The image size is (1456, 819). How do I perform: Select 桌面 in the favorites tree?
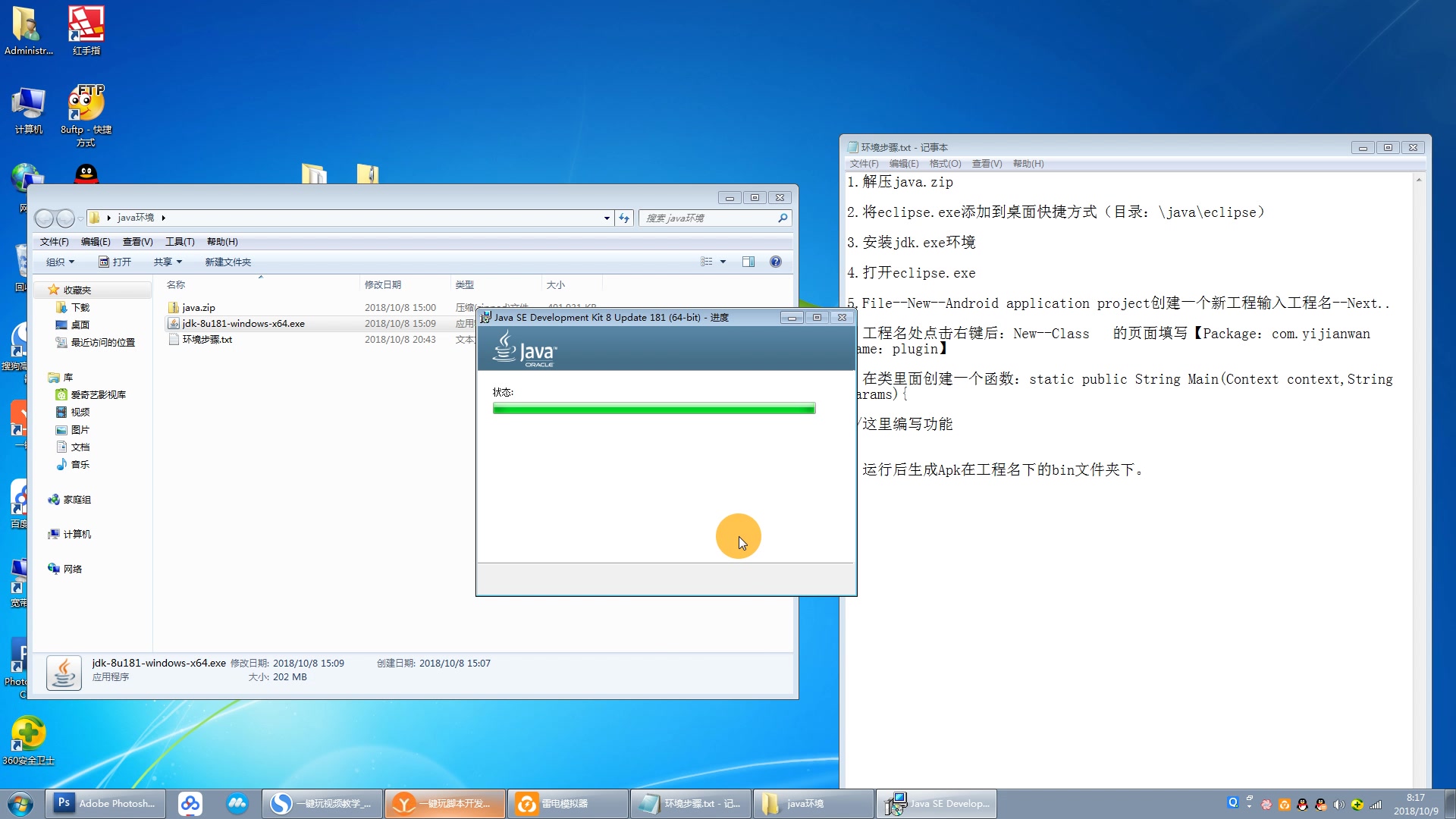pos(80,325)
